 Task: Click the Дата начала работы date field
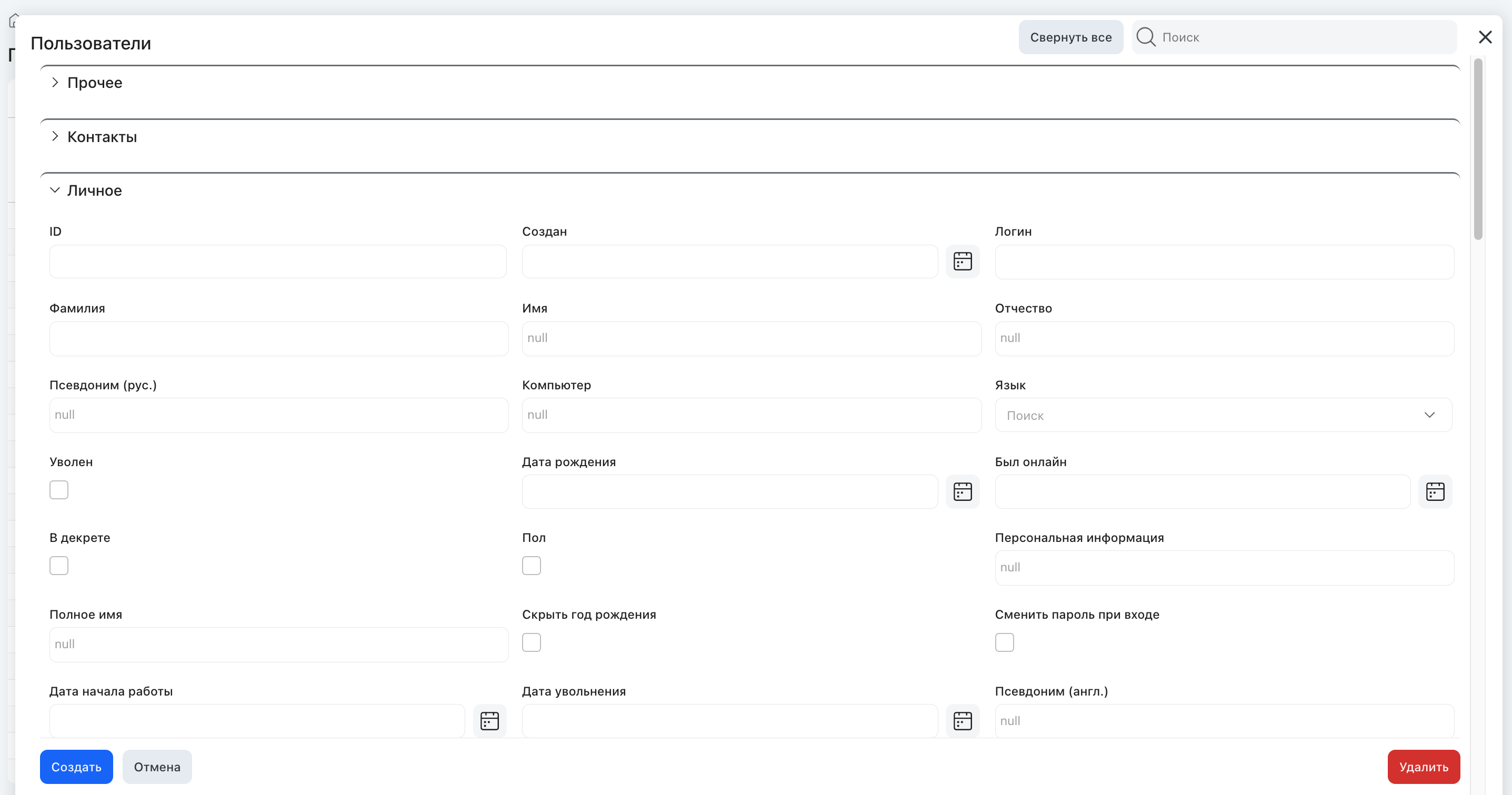click(x=257, y=721)
